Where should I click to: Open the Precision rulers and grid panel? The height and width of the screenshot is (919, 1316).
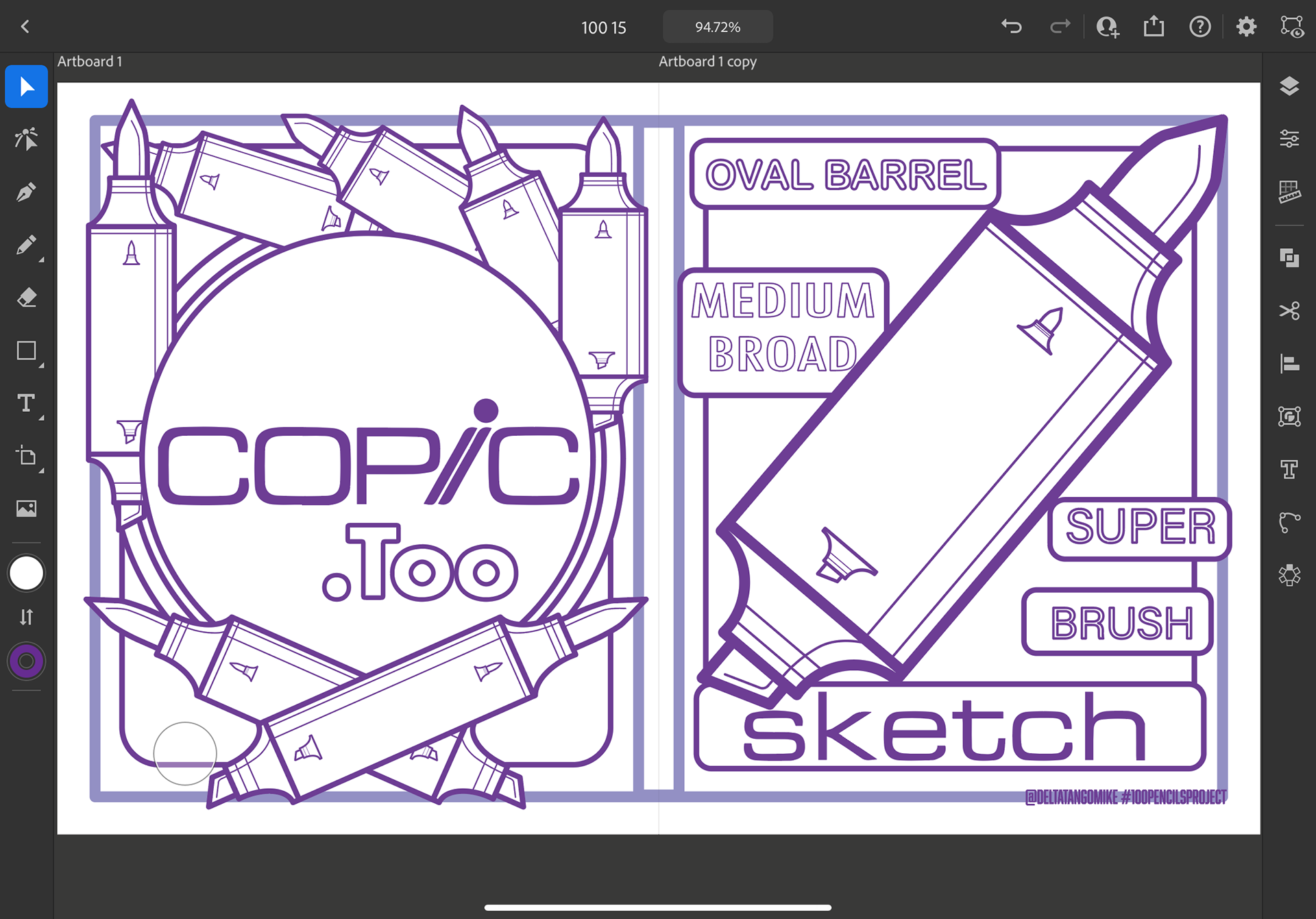click(1289, 192)
